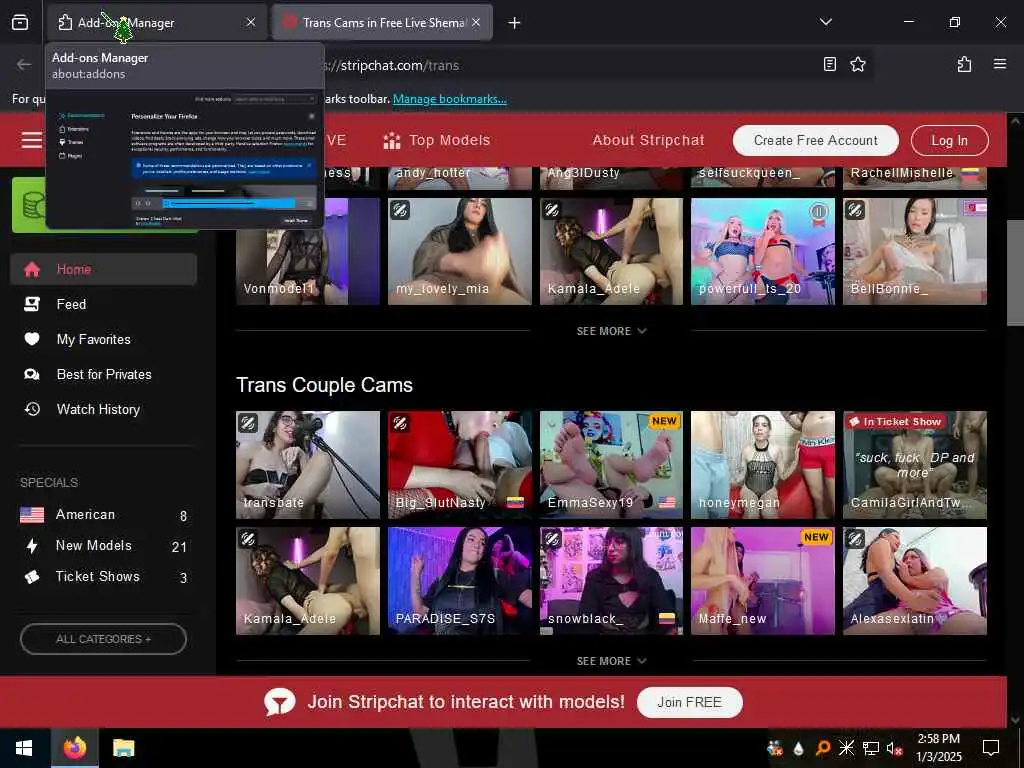Select Home in the sidebar

click(x=103, y=269)
